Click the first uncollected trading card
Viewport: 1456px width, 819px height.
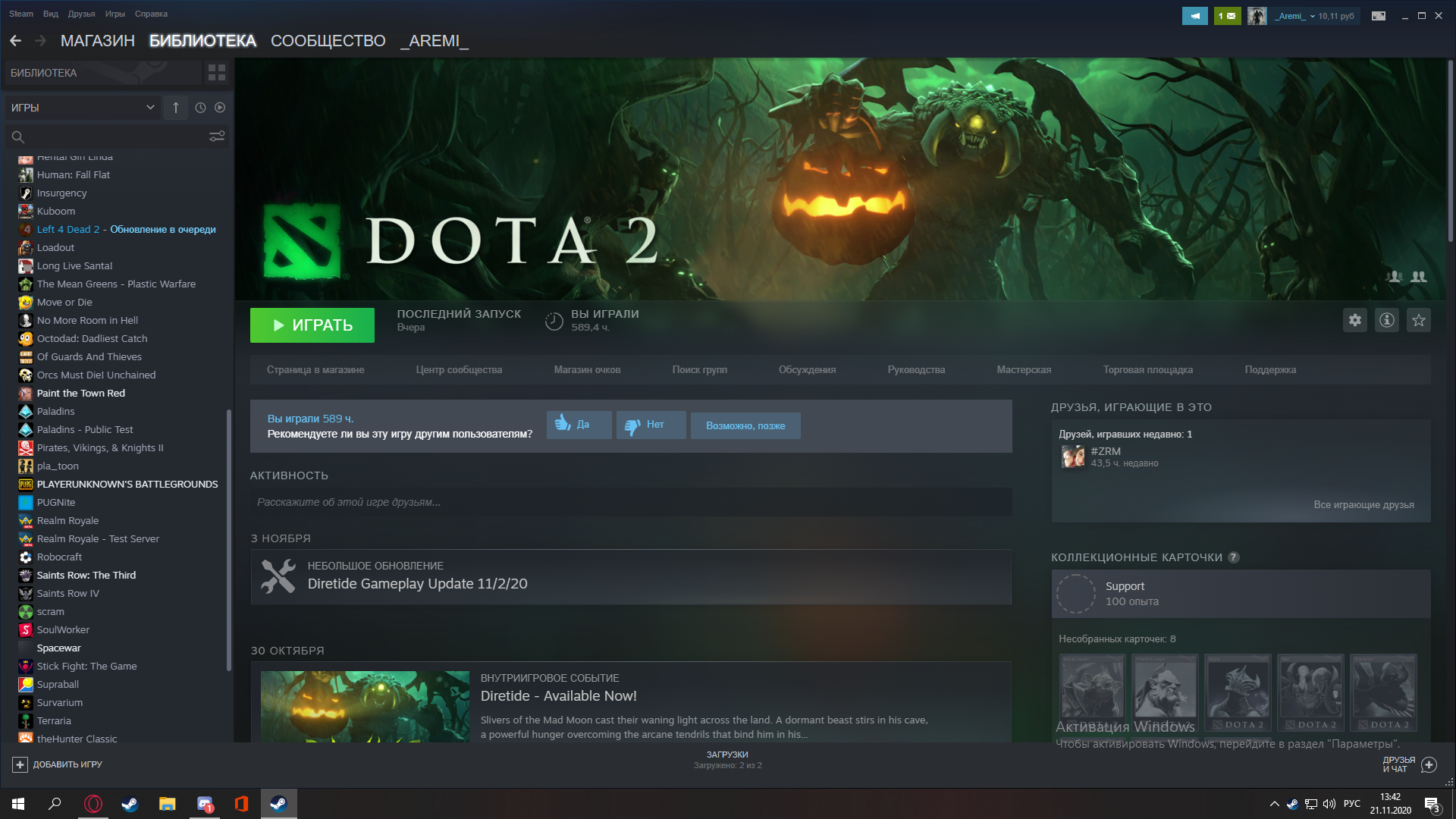pyautogui.click(x=1092, y=692)
